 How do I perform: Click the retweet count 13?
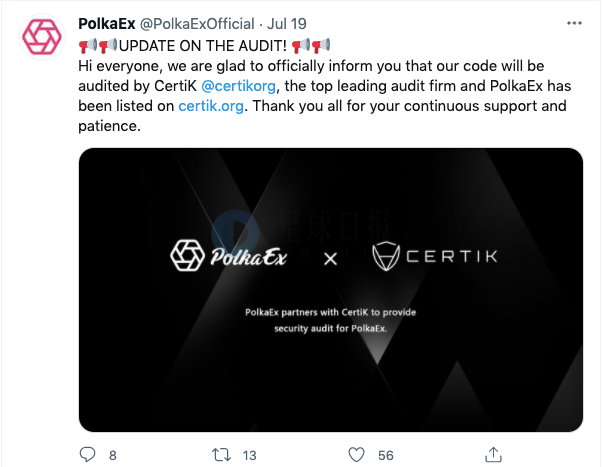249,455
